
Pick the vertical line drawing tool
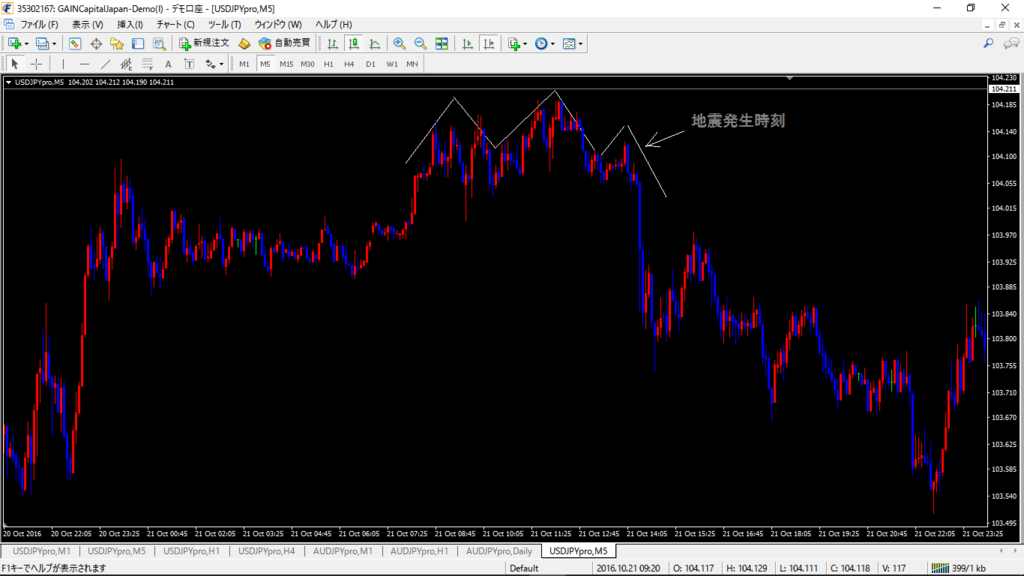point(63,64)
